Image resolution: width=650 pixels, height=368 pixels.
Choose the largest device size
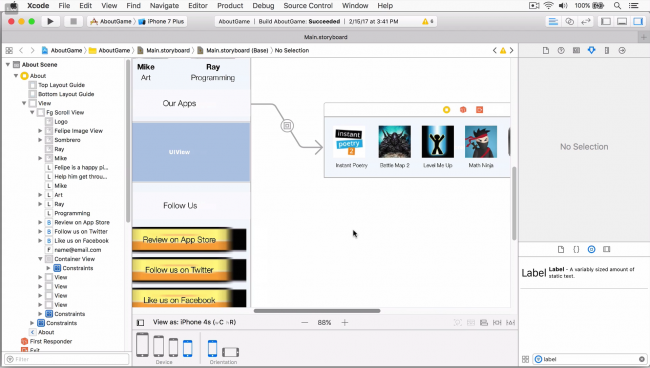pyautogui.click(x=142, y=345)
